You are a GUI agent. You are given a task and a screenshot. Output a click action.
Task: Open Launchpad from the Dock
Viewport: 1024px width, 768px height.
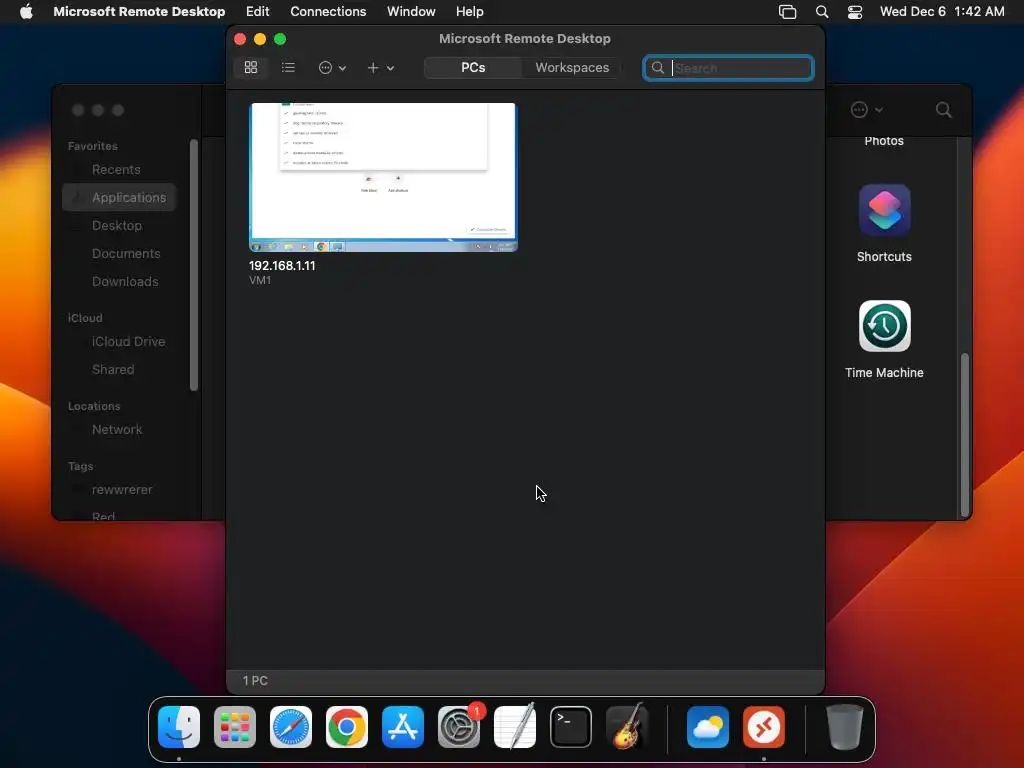[x=234, y=727]
